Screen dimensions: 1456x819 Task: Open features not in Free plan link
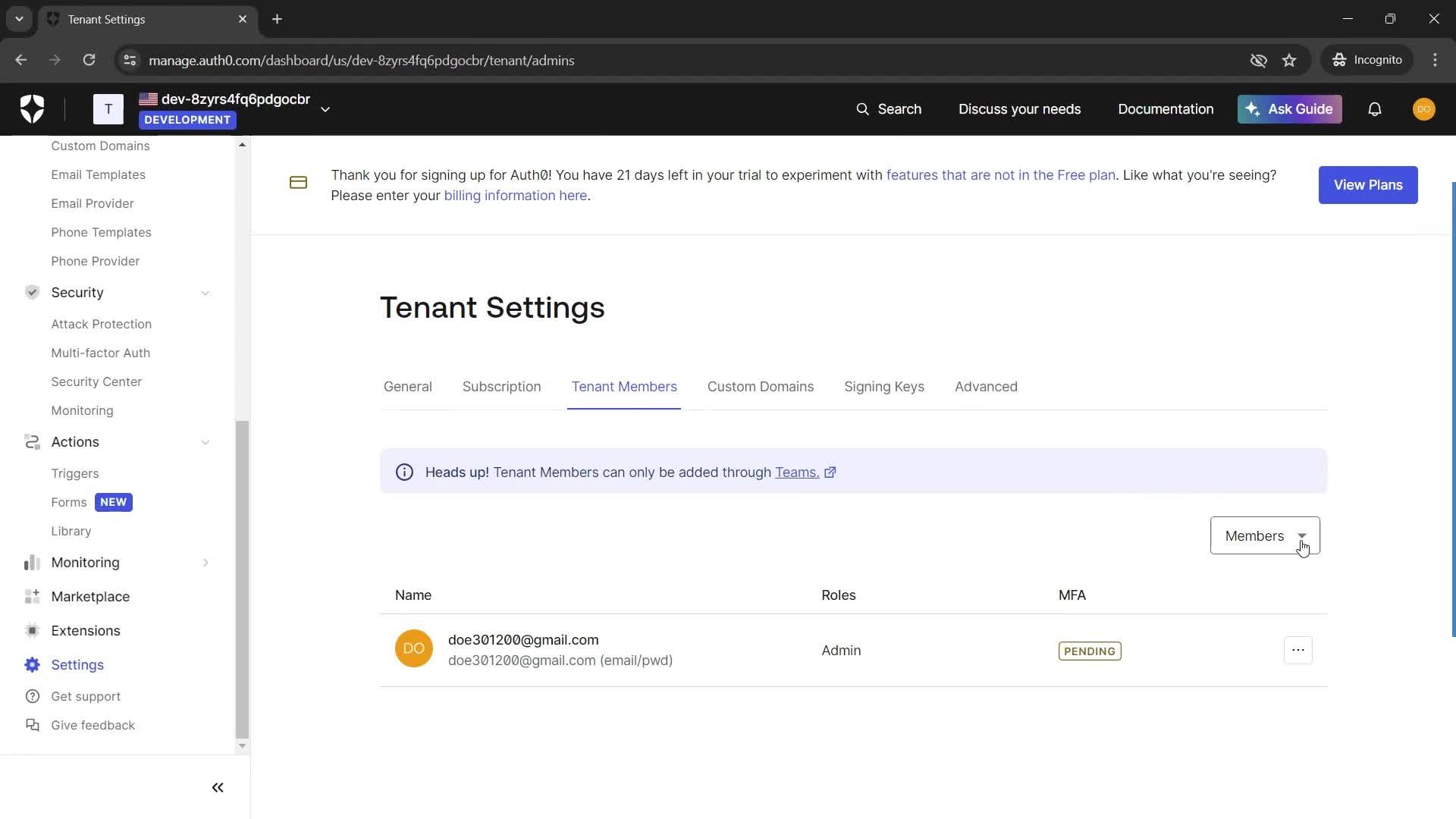tap(1000, 175)
